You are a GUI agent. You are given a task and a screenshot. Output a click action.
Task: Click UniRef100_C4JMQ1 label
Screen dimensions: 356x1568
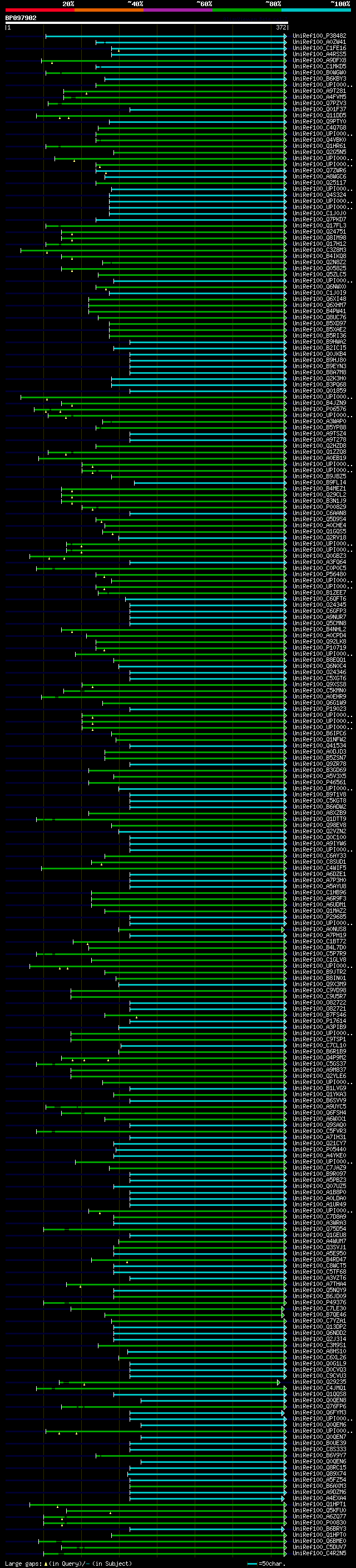[x=319, y=1388]
